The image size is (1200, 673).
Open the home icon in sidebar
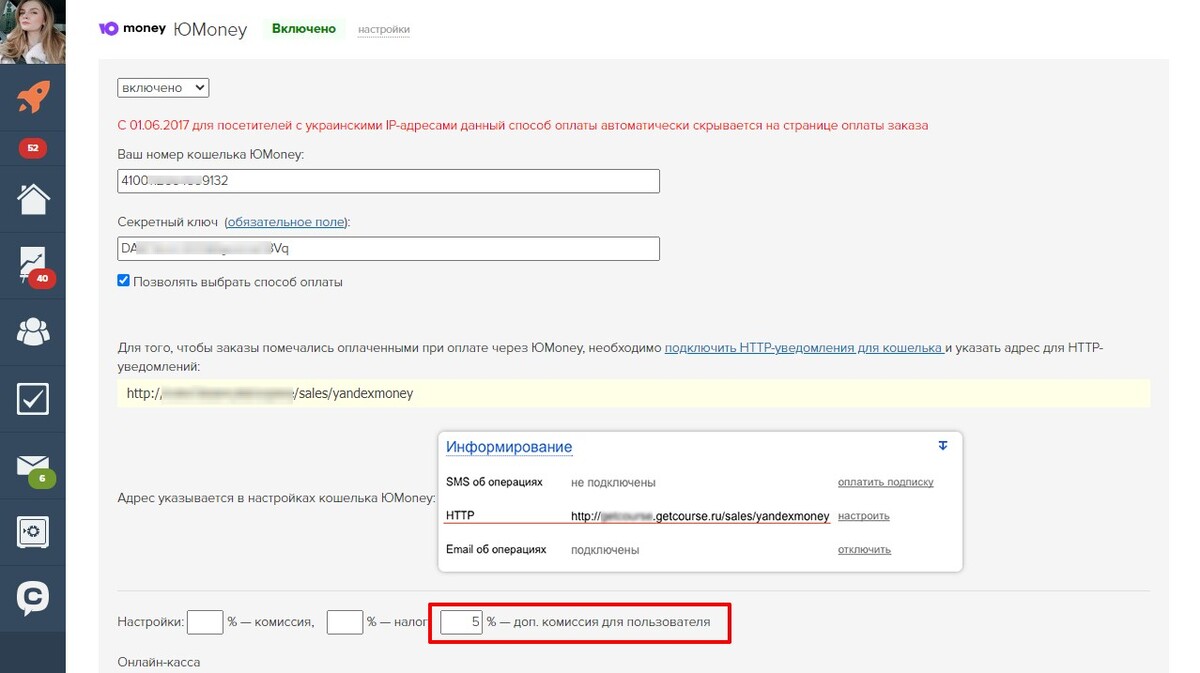pyautogui.click(x=33, y=198)
